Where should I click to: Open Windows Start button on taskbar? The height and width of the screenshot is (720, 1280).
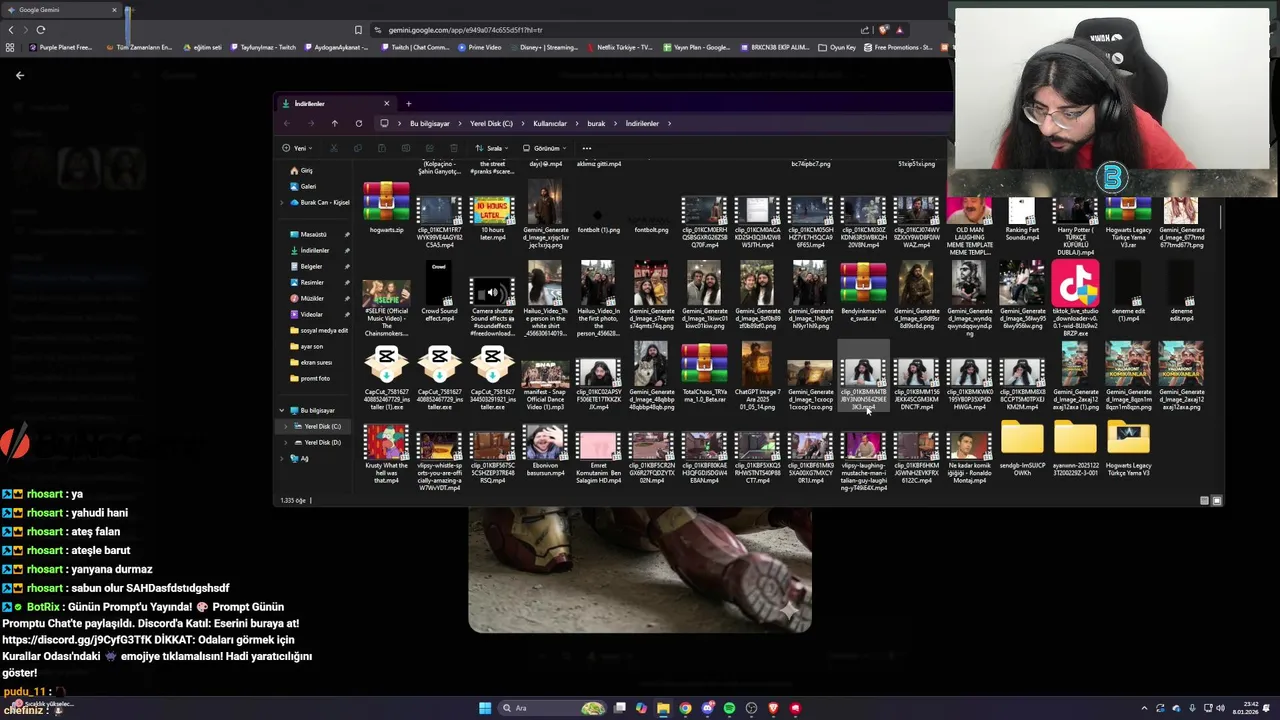click(485, 708)
